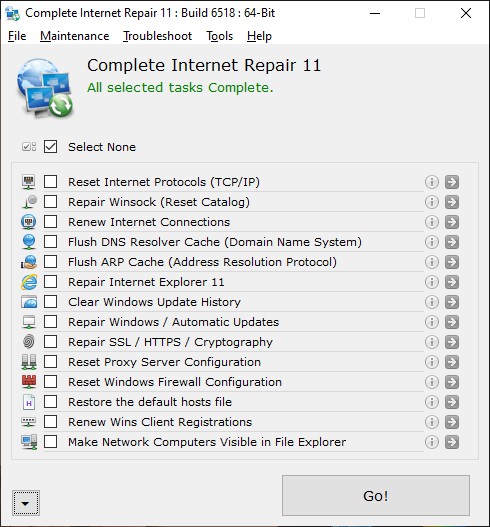
Task: Click the 'Flush DNS Resolver Cache' label text
Action: [x=215, y=242]
